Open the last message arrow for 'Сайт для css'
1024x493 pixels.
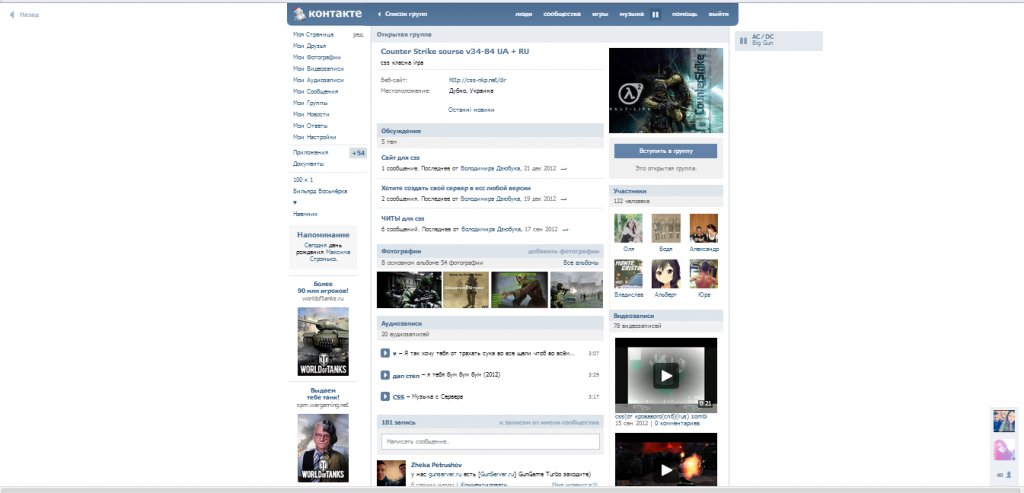pos(564,169)
